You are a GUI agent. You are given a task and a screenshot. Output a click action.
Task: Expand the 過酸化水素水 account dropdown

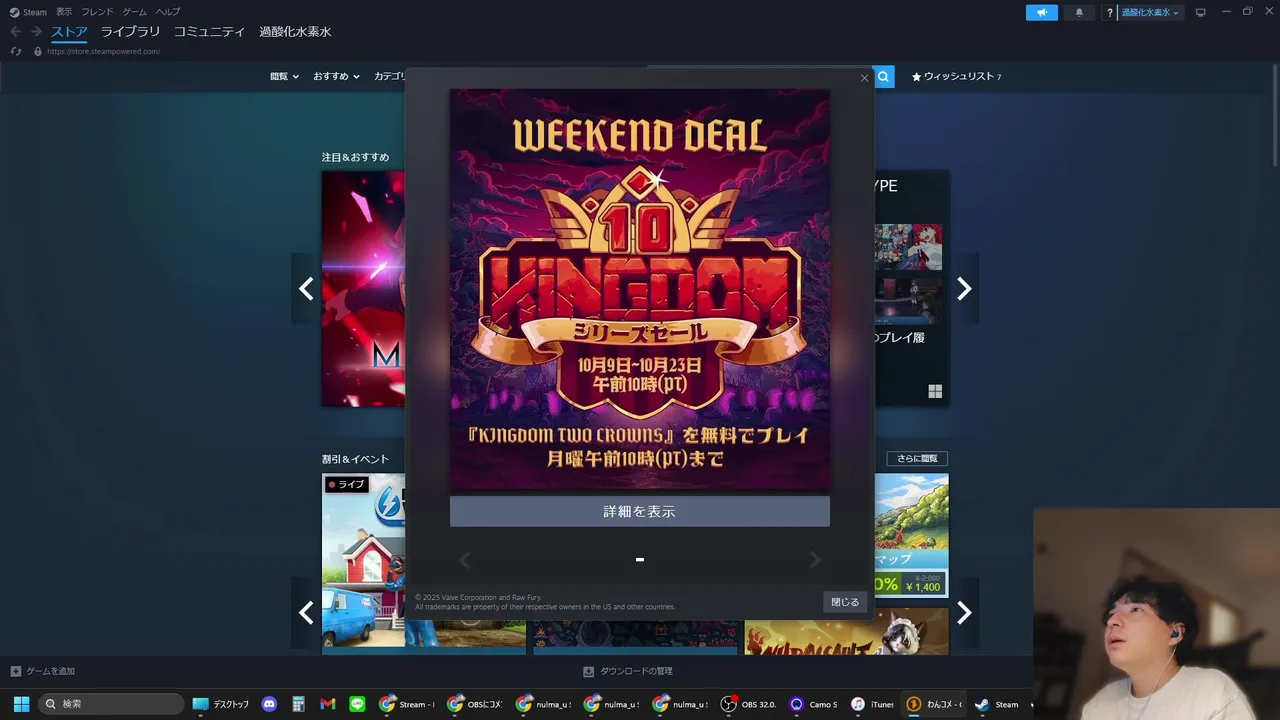(1151, 12)
